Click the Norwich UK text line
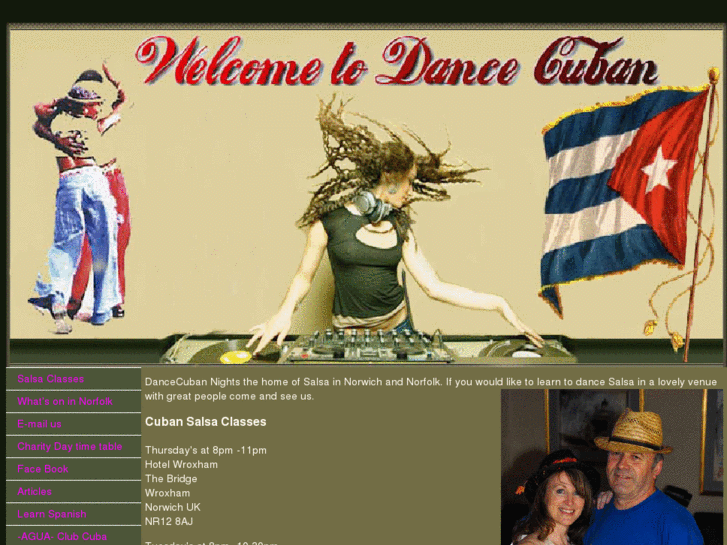Viewport: 727px width, 545px height. [x=172, y=507]
